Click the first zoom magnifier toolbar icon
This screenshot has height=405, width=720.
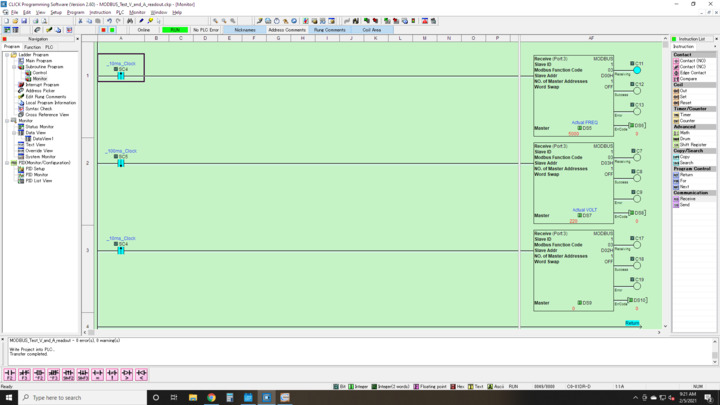[215, 21]
